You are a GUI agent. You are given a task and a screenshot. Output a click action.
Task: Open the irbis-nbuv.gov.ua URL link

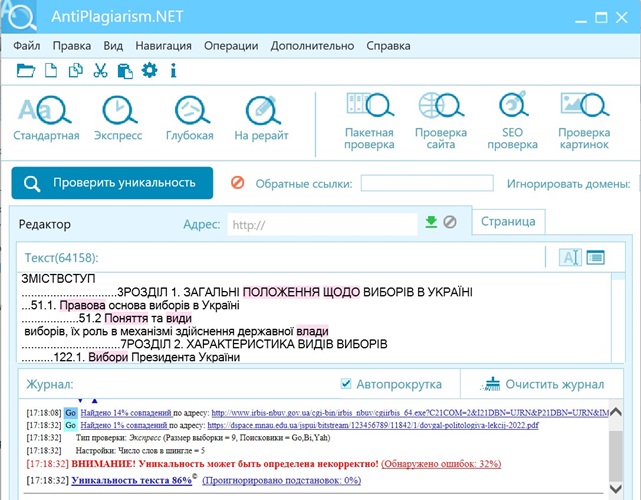pos(410,413)
